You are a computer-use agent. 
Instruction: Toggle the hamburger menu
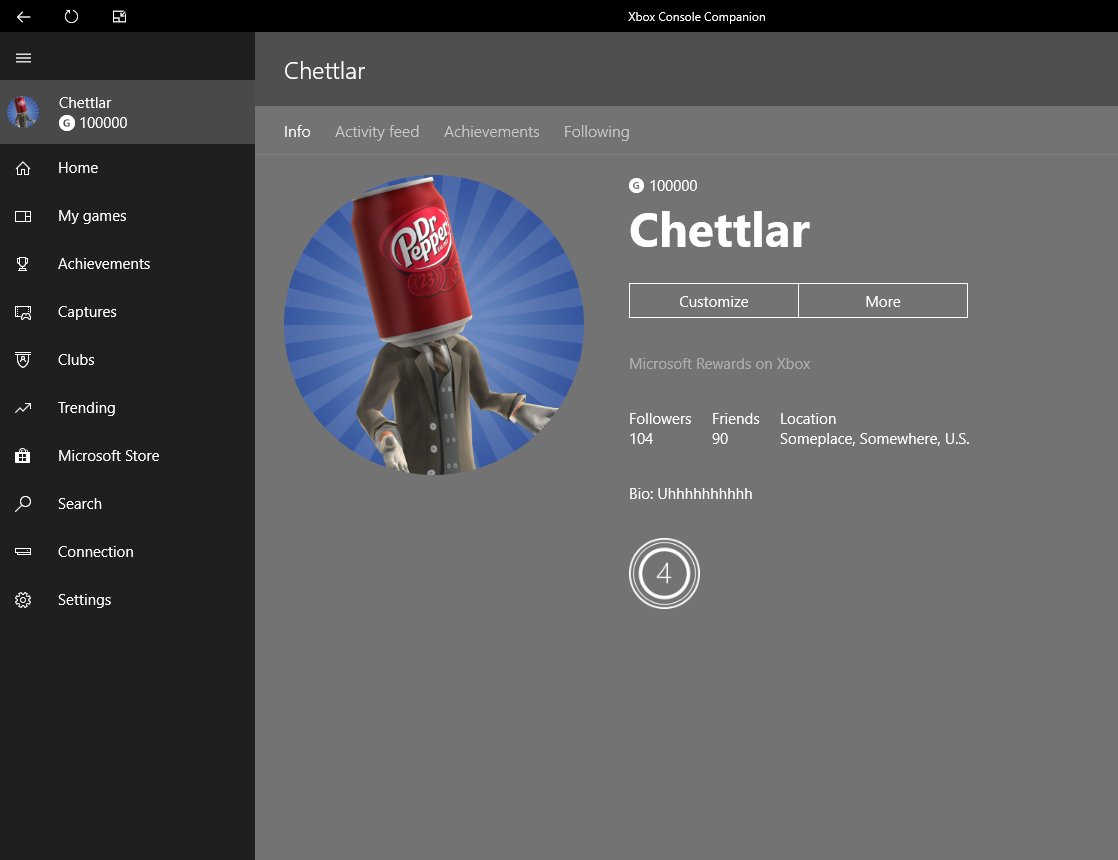pos(24,58)
